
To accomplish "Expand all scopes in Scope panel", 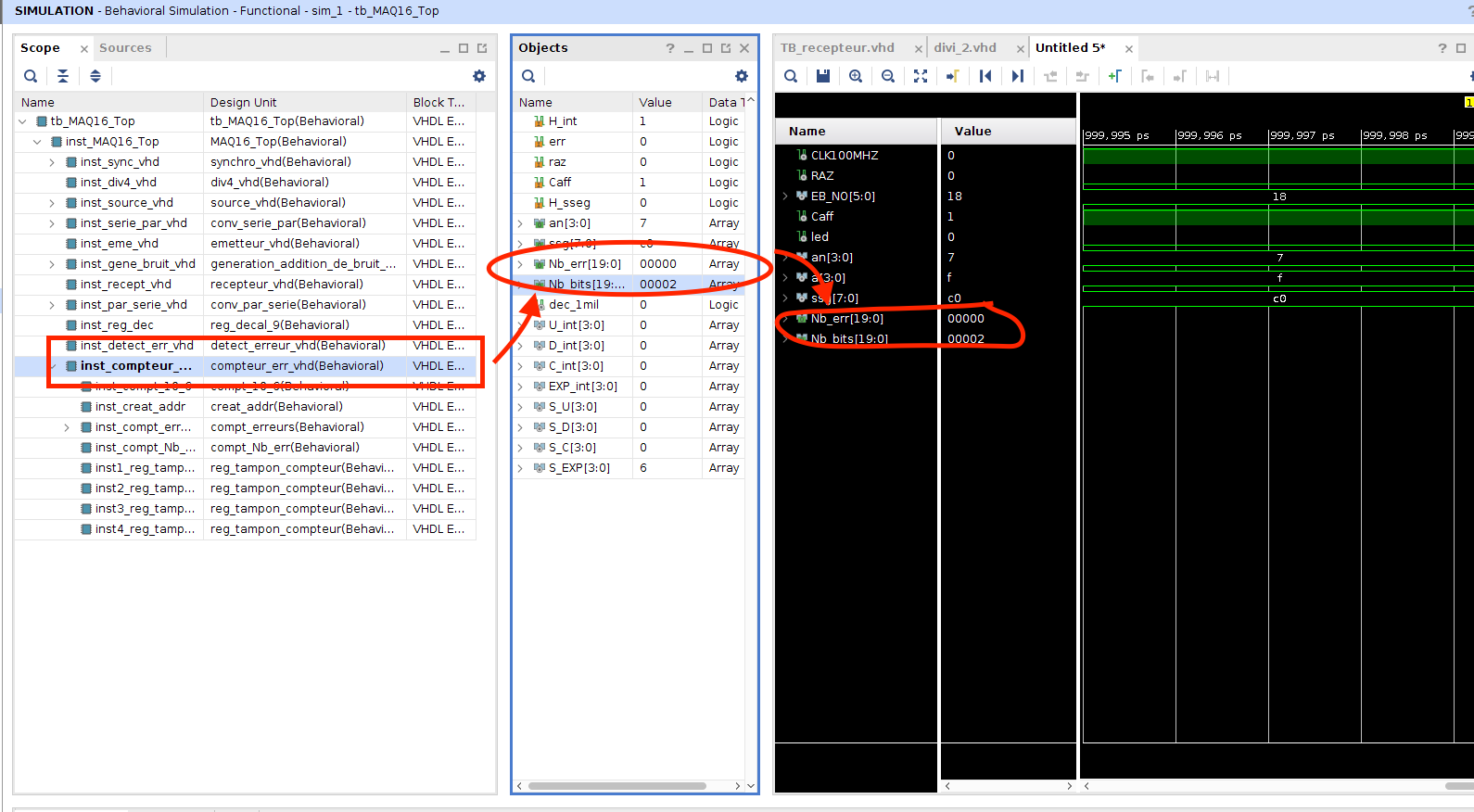I will pos(95,76).
